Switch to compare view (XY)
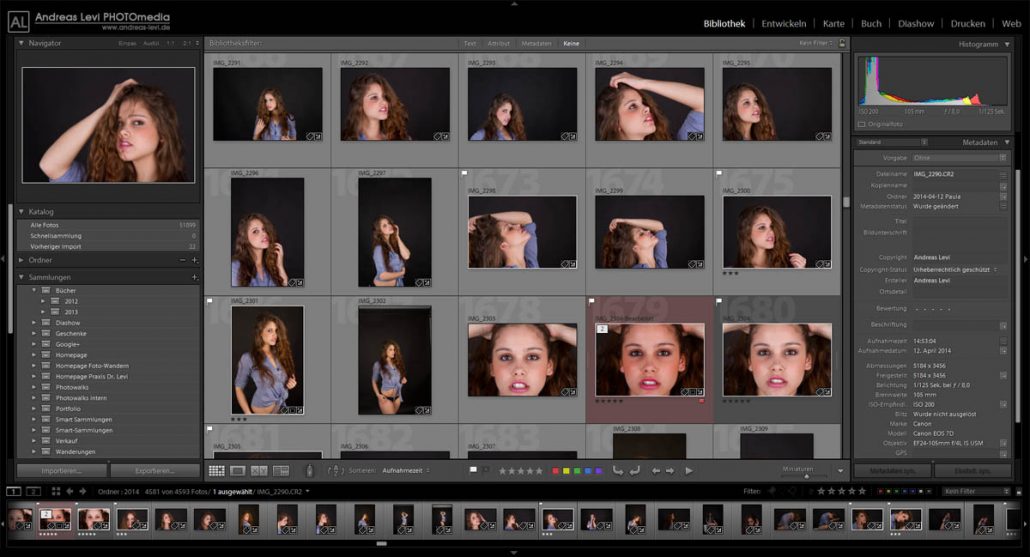1030x557 pixels. 259,471
